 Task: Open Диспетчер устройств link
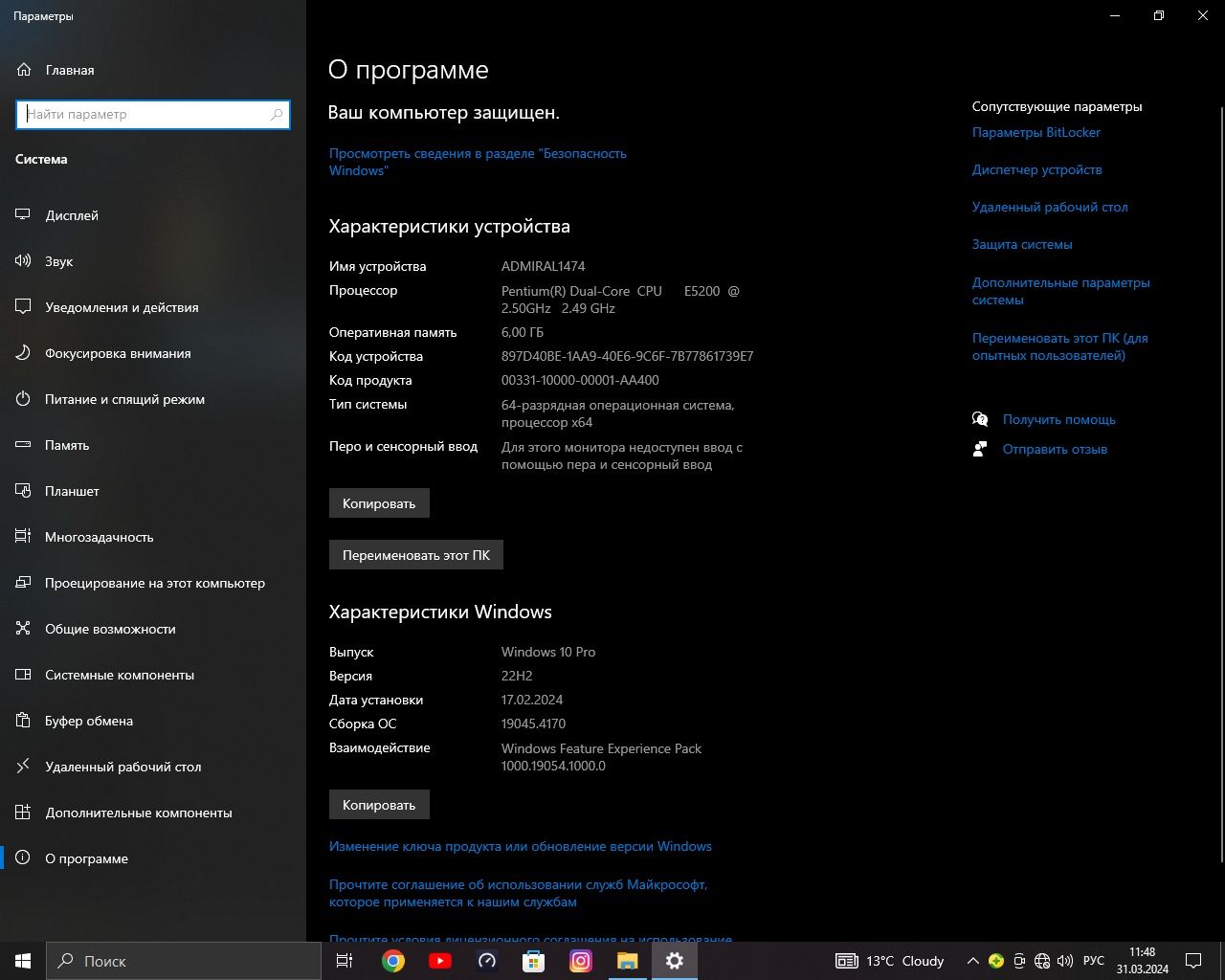(x=1037, y=169)
